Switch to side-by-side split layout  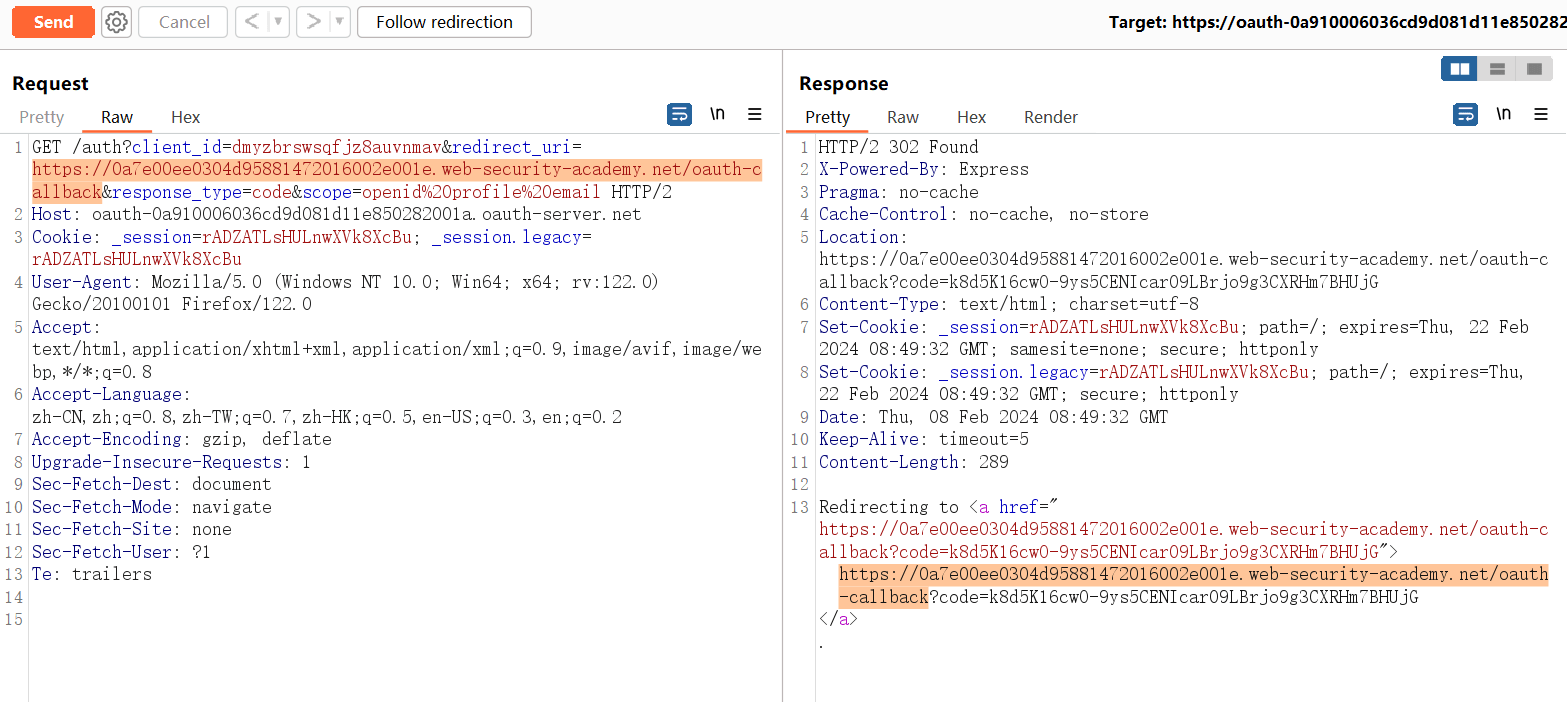[x=1460, y=69]
